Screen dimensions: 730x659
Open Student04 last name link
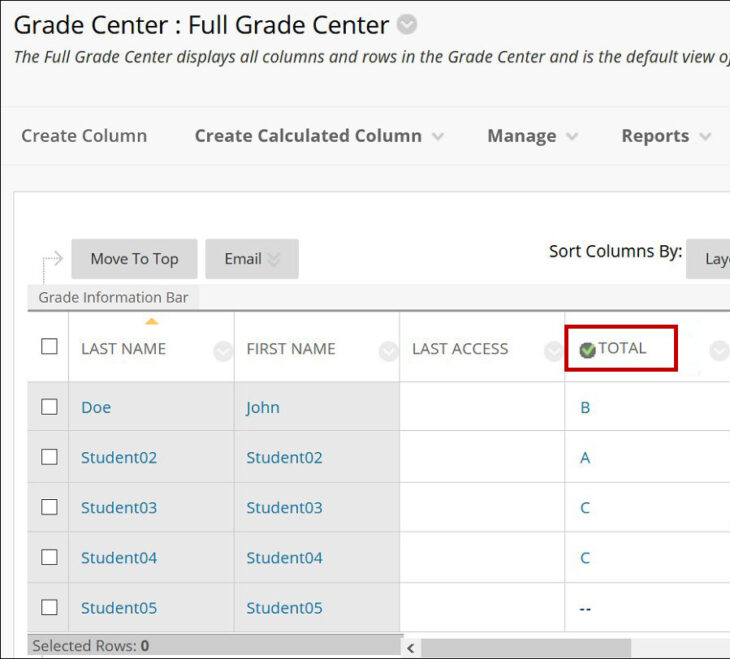click(119, 558)
